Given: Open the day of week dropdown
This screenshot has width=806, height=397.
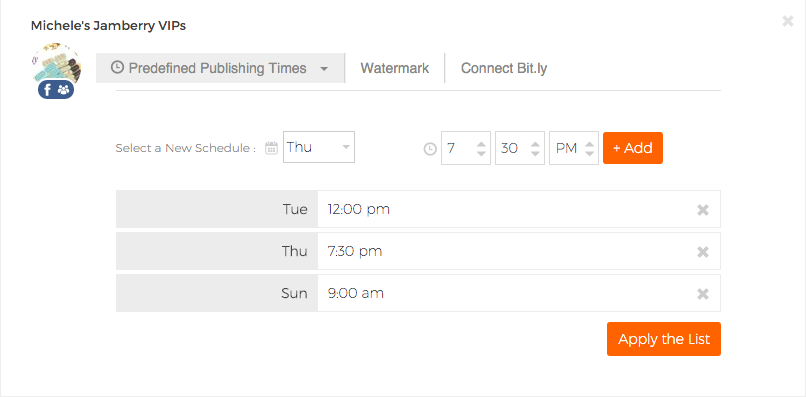Looking at the screenshot, I should click(x=319, y=147).
